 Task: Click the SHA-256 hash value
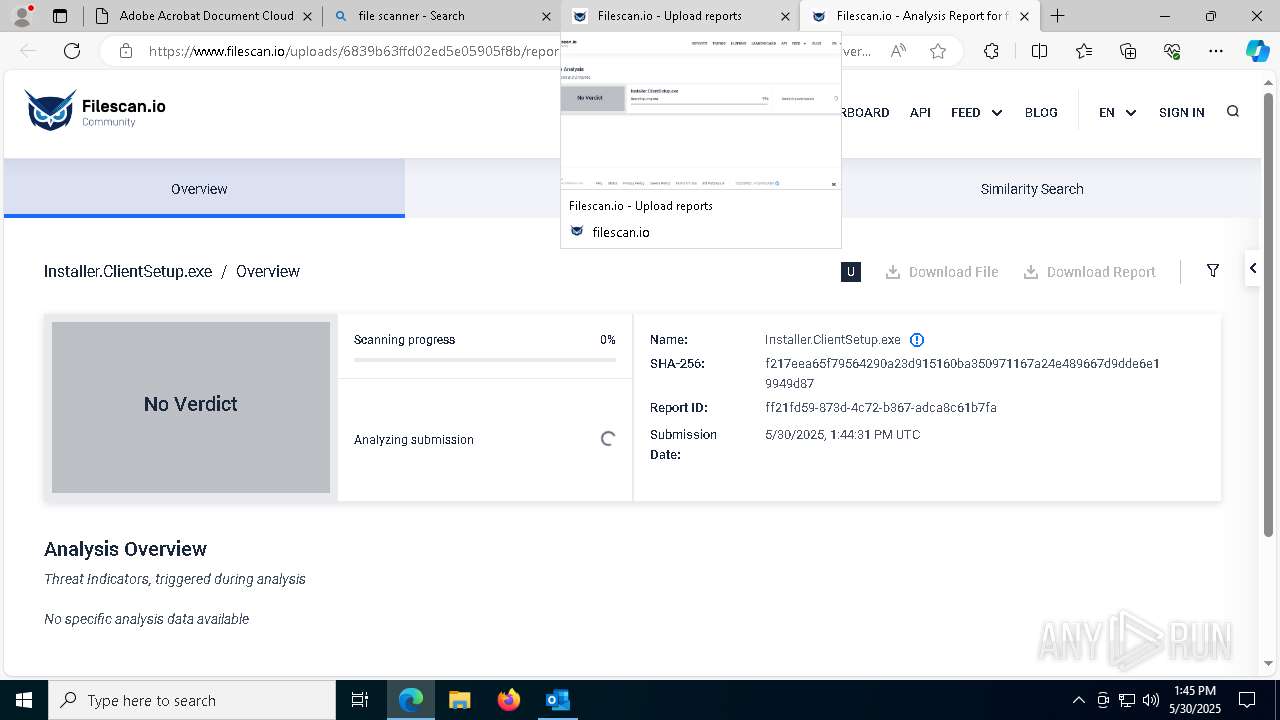pos(962,373)
